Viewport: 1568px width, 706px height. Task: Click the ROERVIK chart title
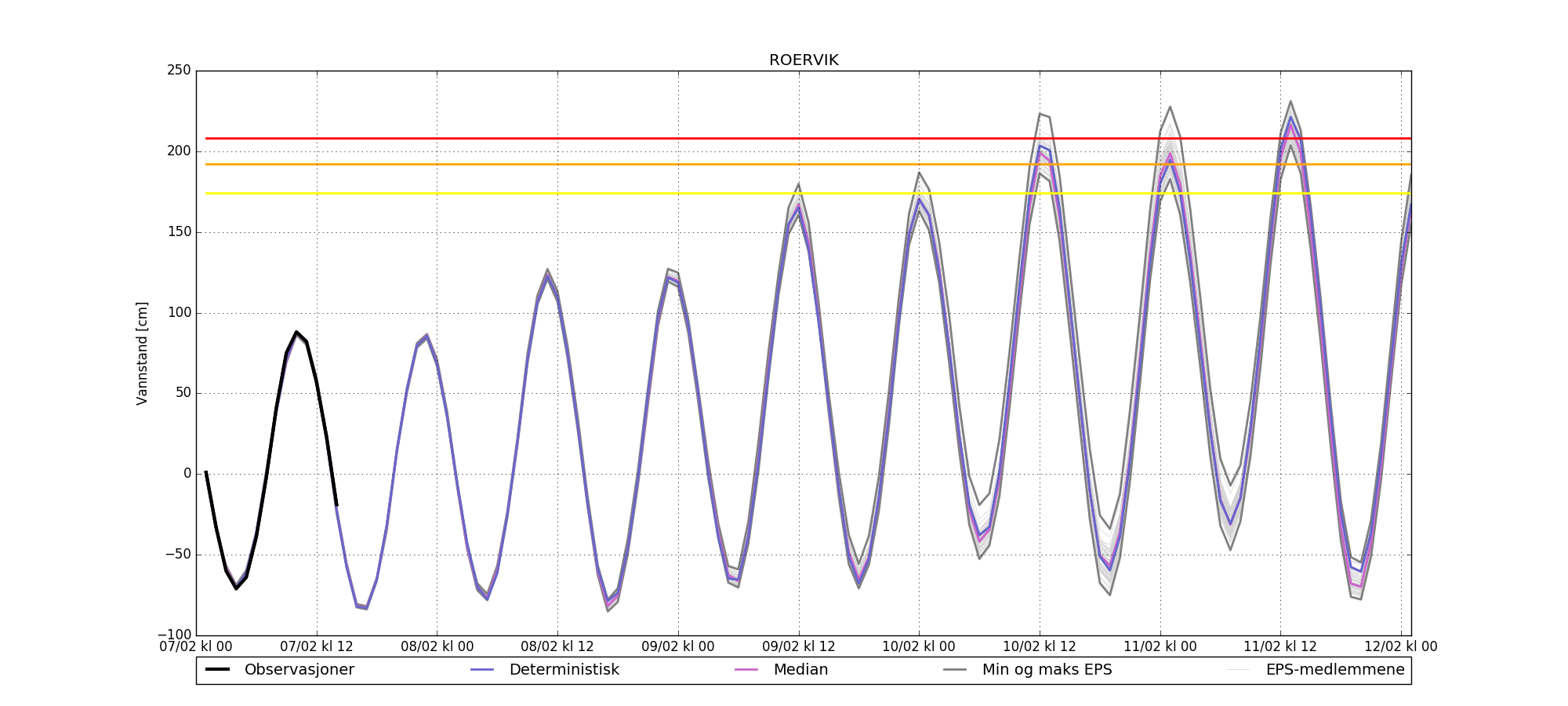[x=804, y=60]
